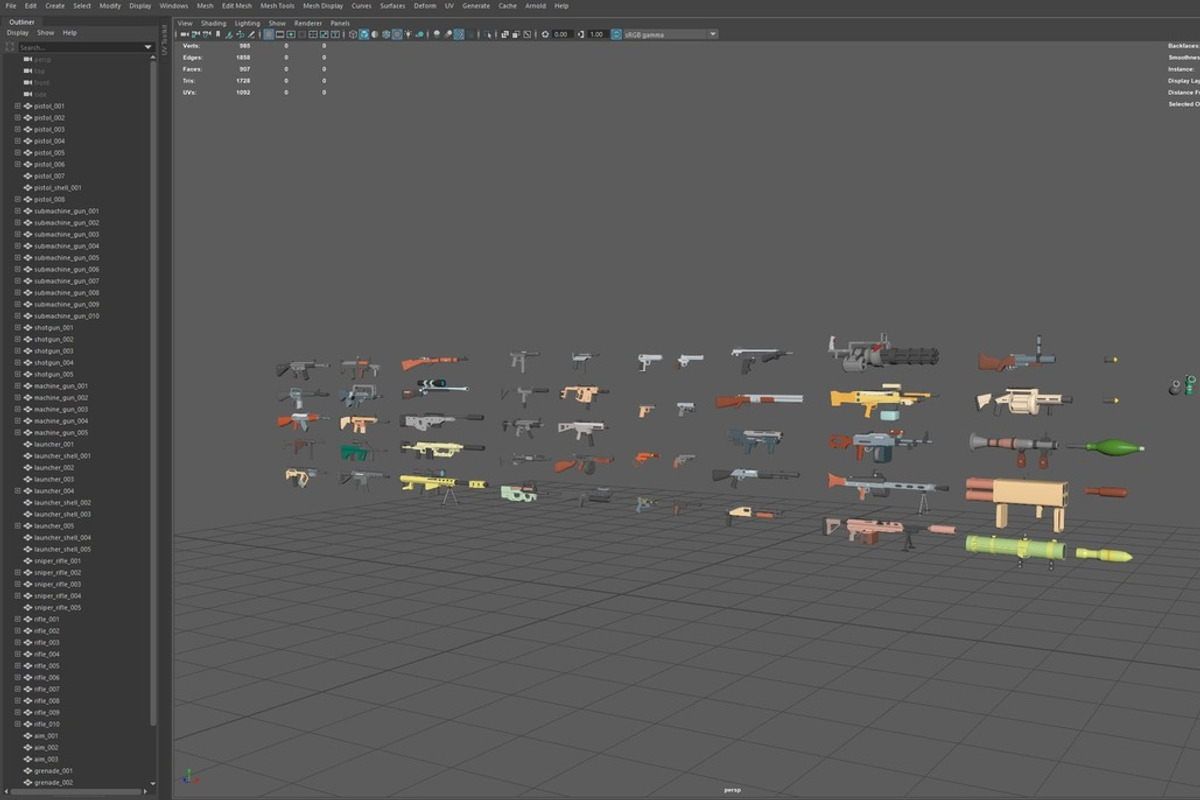The height and width of the screenshot is (800, 1200).
Task: Click the Exposure reset icon
Action: click(544, 34)
